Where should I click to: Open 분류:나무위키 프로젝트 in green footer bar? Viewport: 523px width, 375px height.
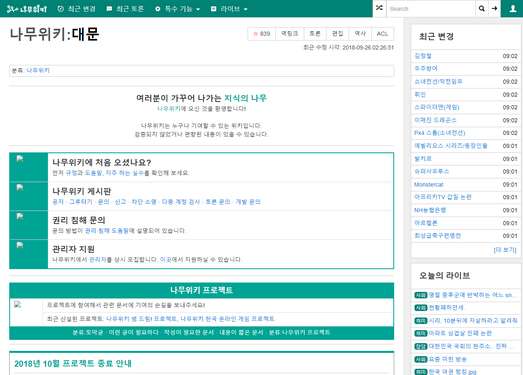point(299,332)
